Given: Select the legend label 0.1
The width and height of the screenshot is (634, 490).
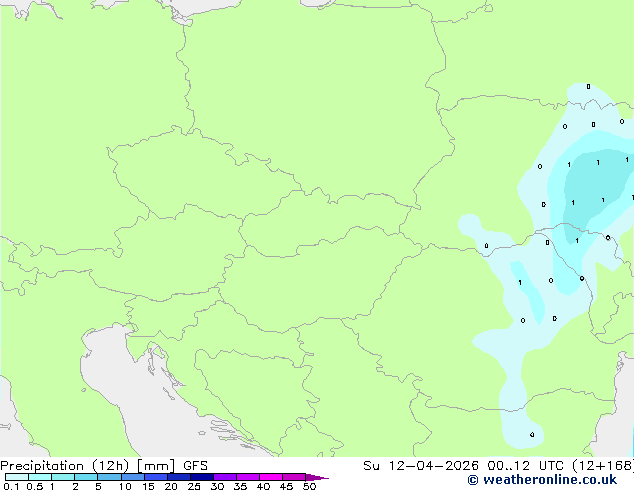Looking at the screenshot, I should (11, 486).
